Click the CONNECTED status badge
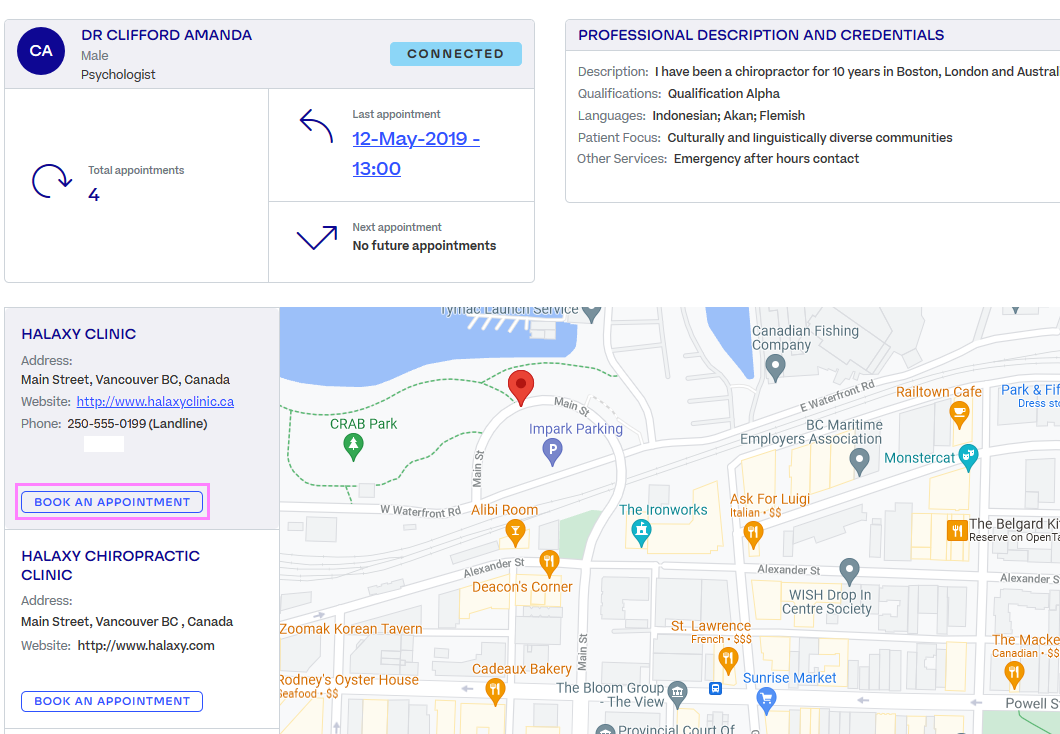This screenshot has width=1060, height=734. coord(456,54)
